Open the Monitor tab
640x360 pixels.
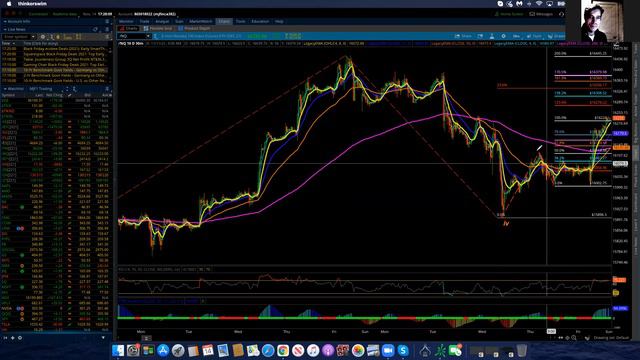pos(126,21)
